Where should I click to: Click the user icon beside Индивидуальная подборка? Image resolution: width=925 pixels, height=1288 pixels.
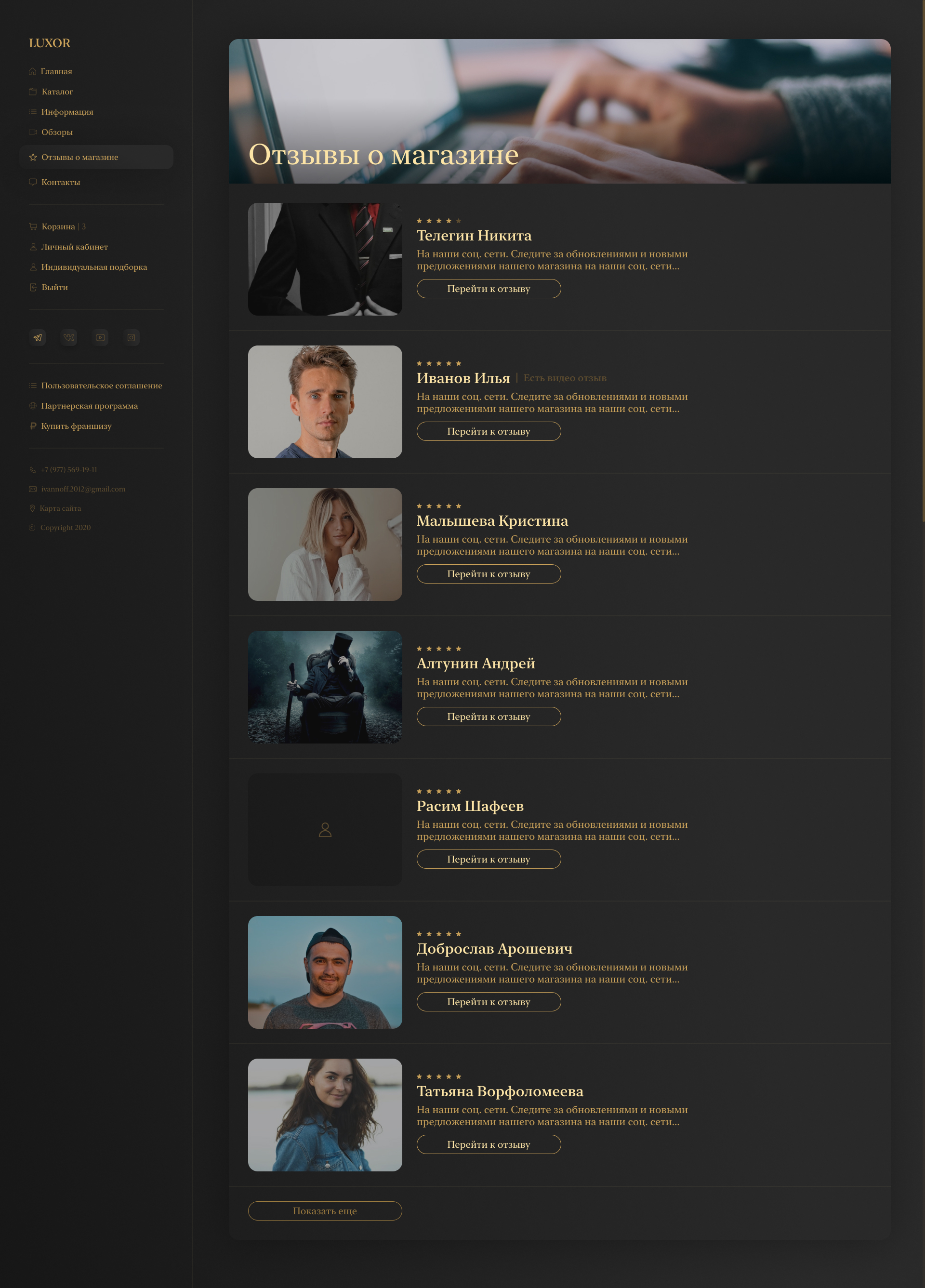(33, 267)
